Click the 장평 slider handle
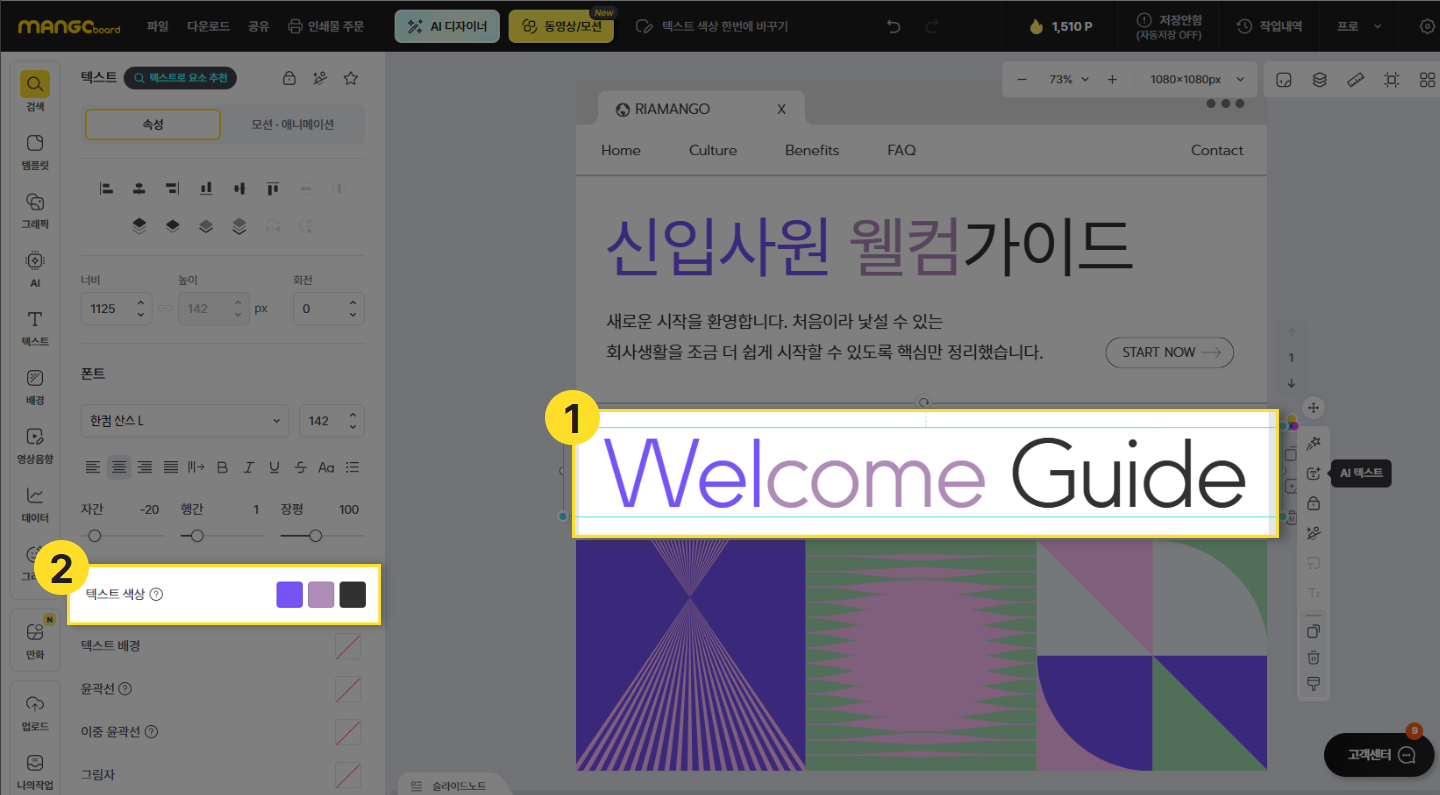 (x=316, y=536)
